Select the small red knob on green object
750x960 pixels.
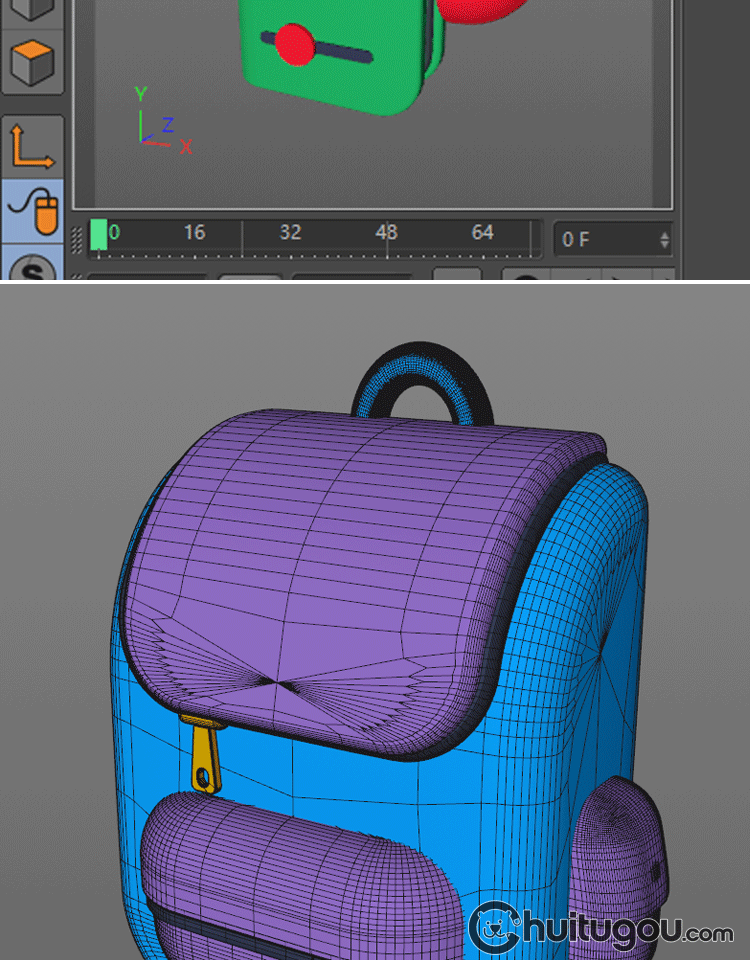pos(295,45)
